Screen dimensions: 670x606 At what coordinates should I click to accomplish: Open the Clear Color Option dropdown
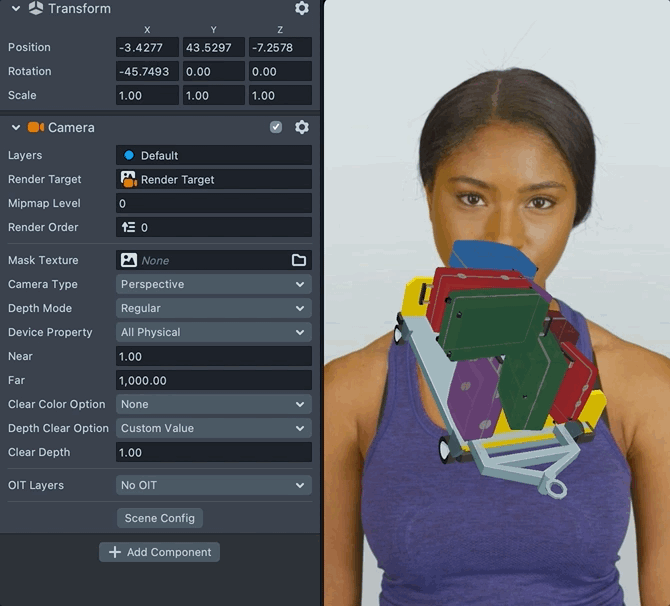coord(214,404)
